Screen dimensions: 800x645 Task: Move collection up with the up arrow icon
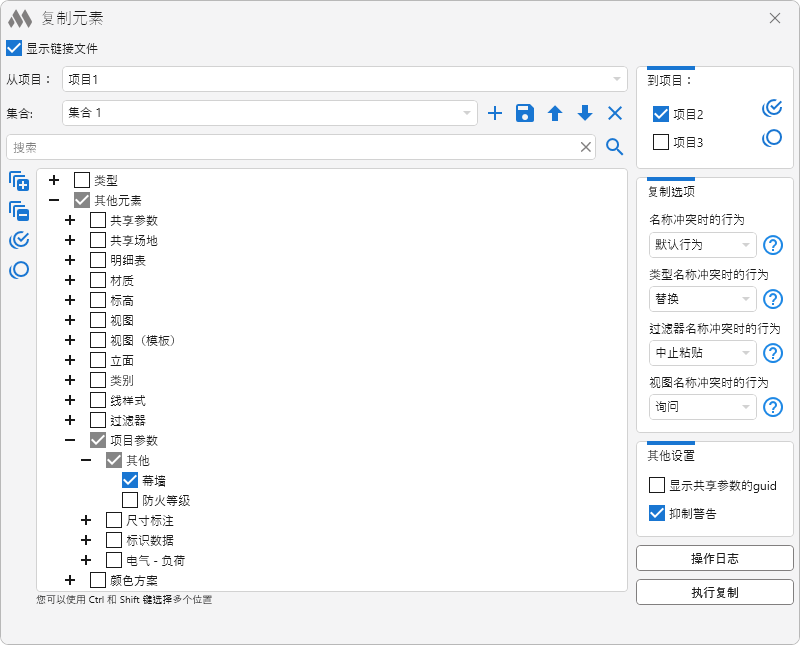pyautogui.click(x=555, y=114)
